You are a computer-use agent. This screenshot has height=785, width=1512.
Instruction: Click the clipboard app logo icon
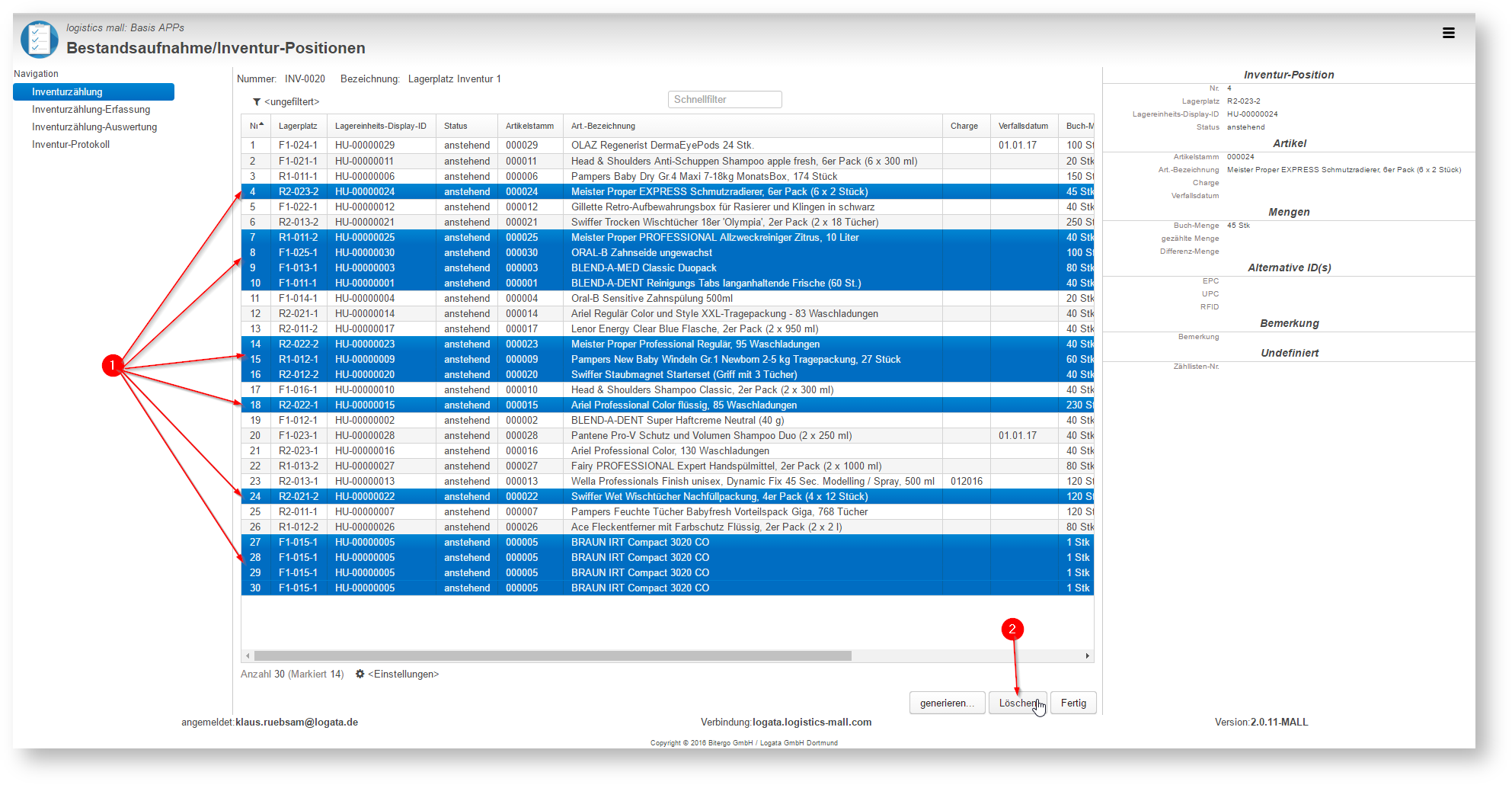(x=39, y=40)
